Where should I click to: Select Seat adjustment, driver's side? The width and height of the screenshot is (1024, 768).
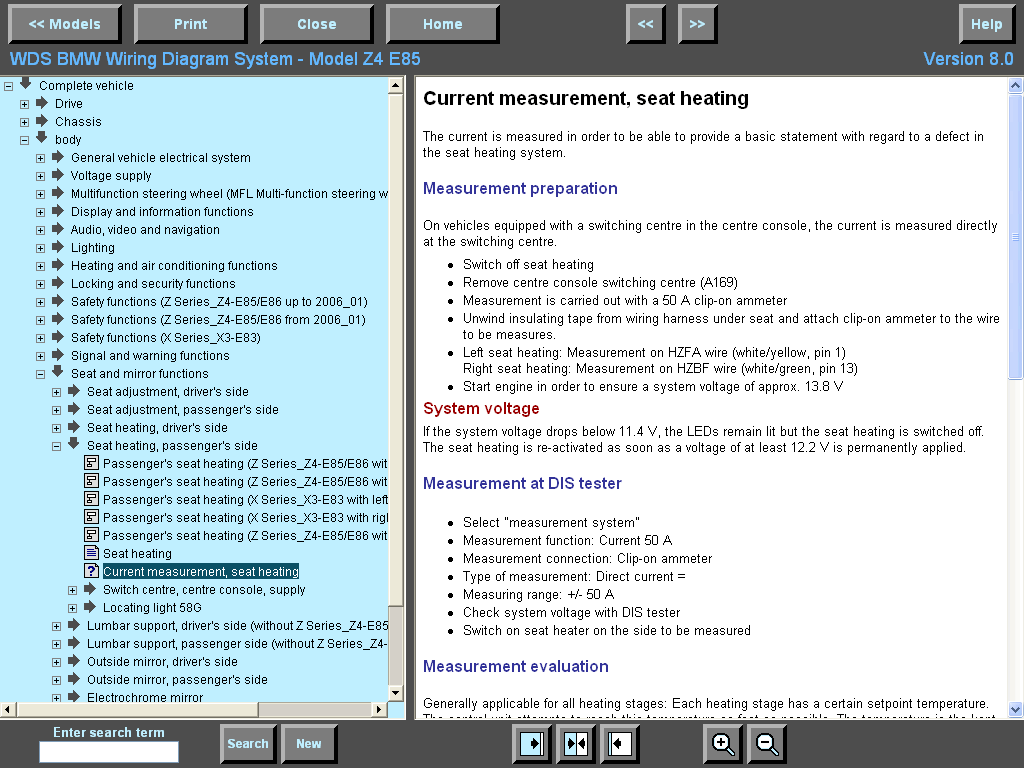tap(168, 392)
